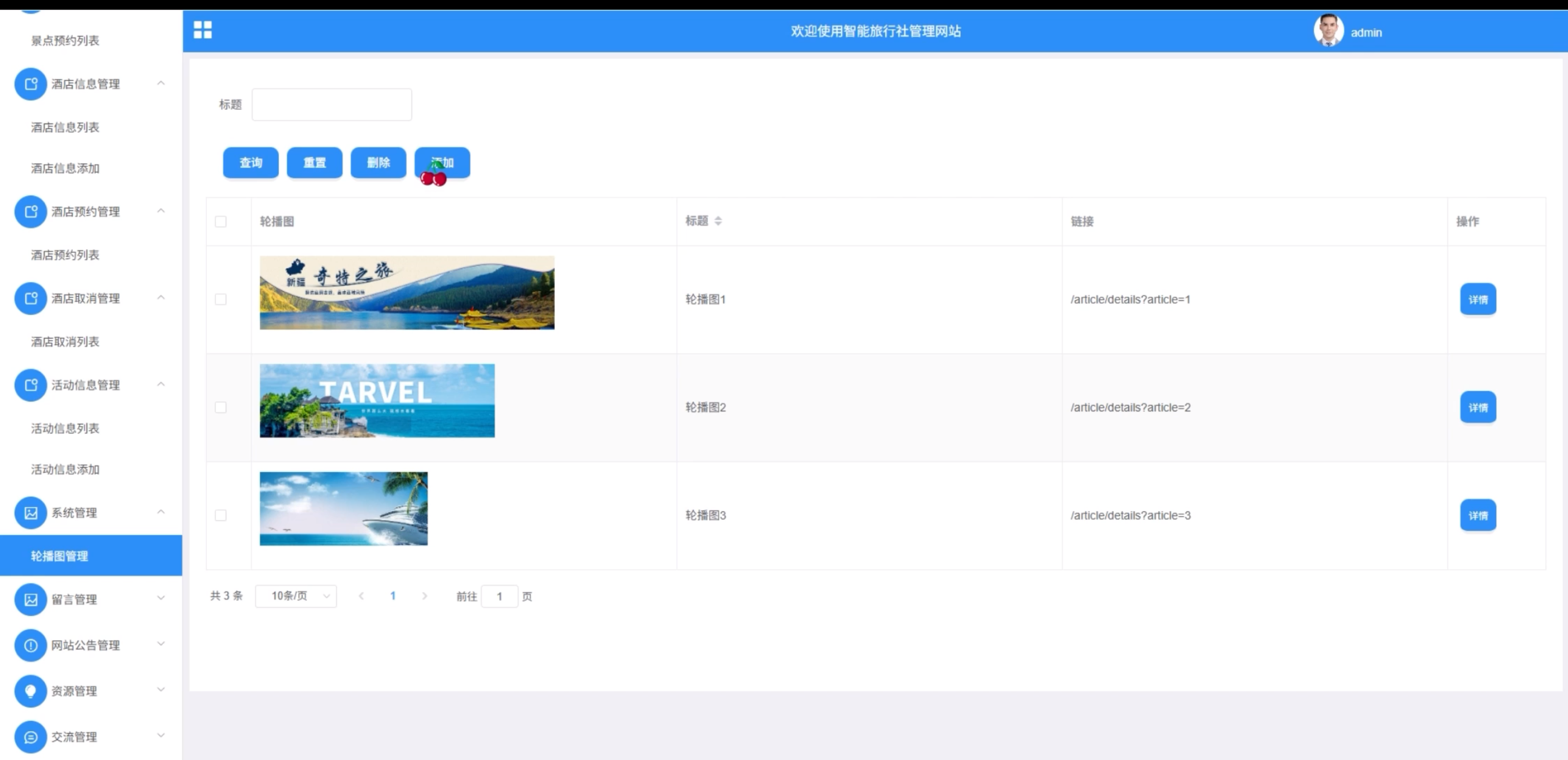
Task: Expand the 留言管理 menu chevron
Action: tap(161, 598)
